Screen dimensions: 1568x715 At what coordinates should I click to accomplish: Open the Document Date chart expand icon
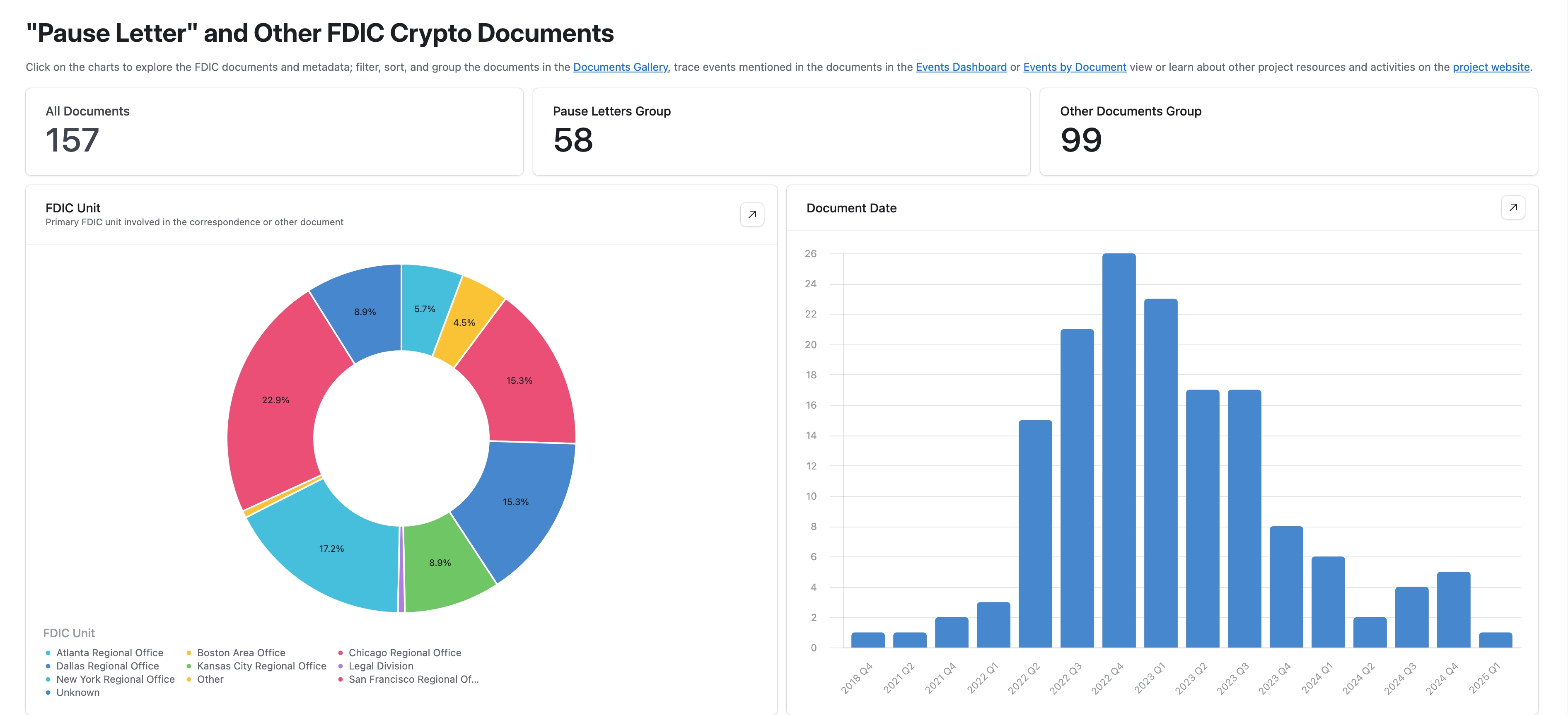(x=1512, y=207)
